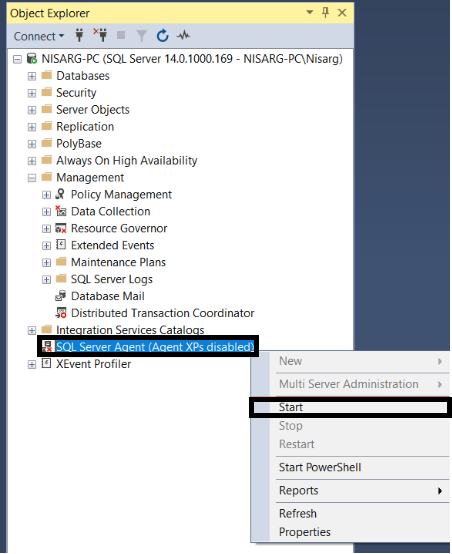Click the Disconnect plug icon with red X
The width and height of the screenshot is (452, 554).
(100, 35)
